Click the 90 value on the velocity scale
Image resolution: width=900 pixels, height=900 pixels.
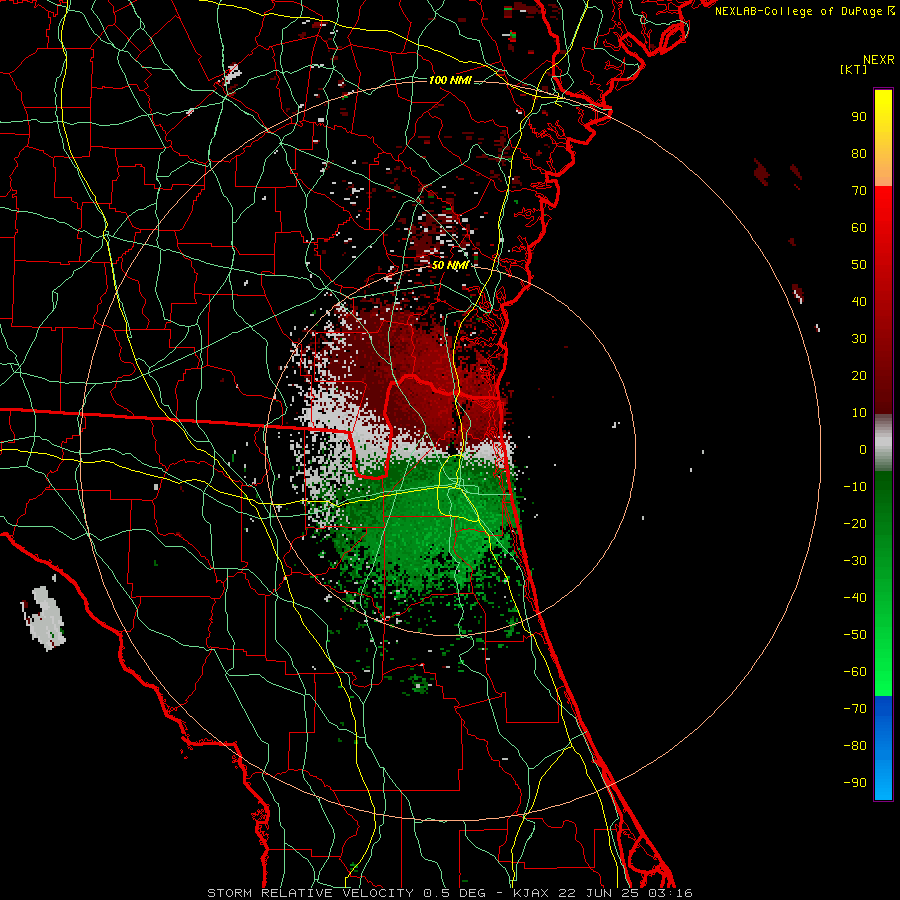tap(859, 117)
